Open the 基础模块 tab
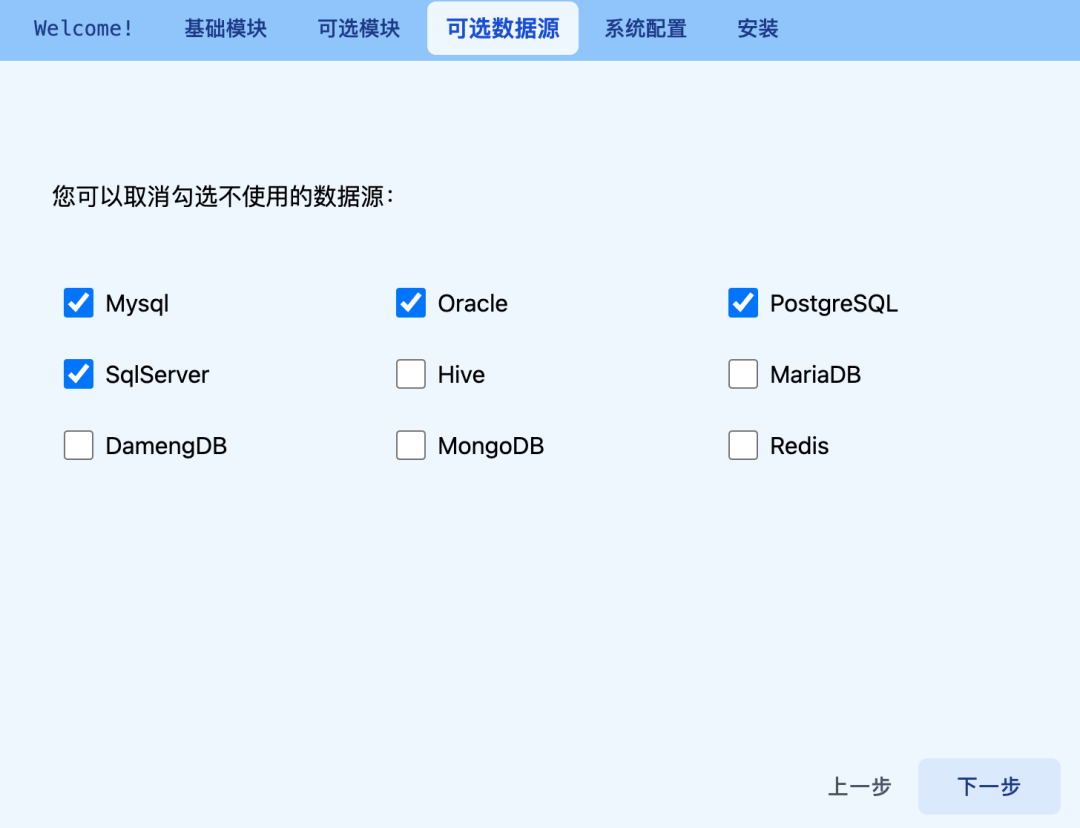The height and width of the screenshot is (828, 1080). (x=225, y=28)
